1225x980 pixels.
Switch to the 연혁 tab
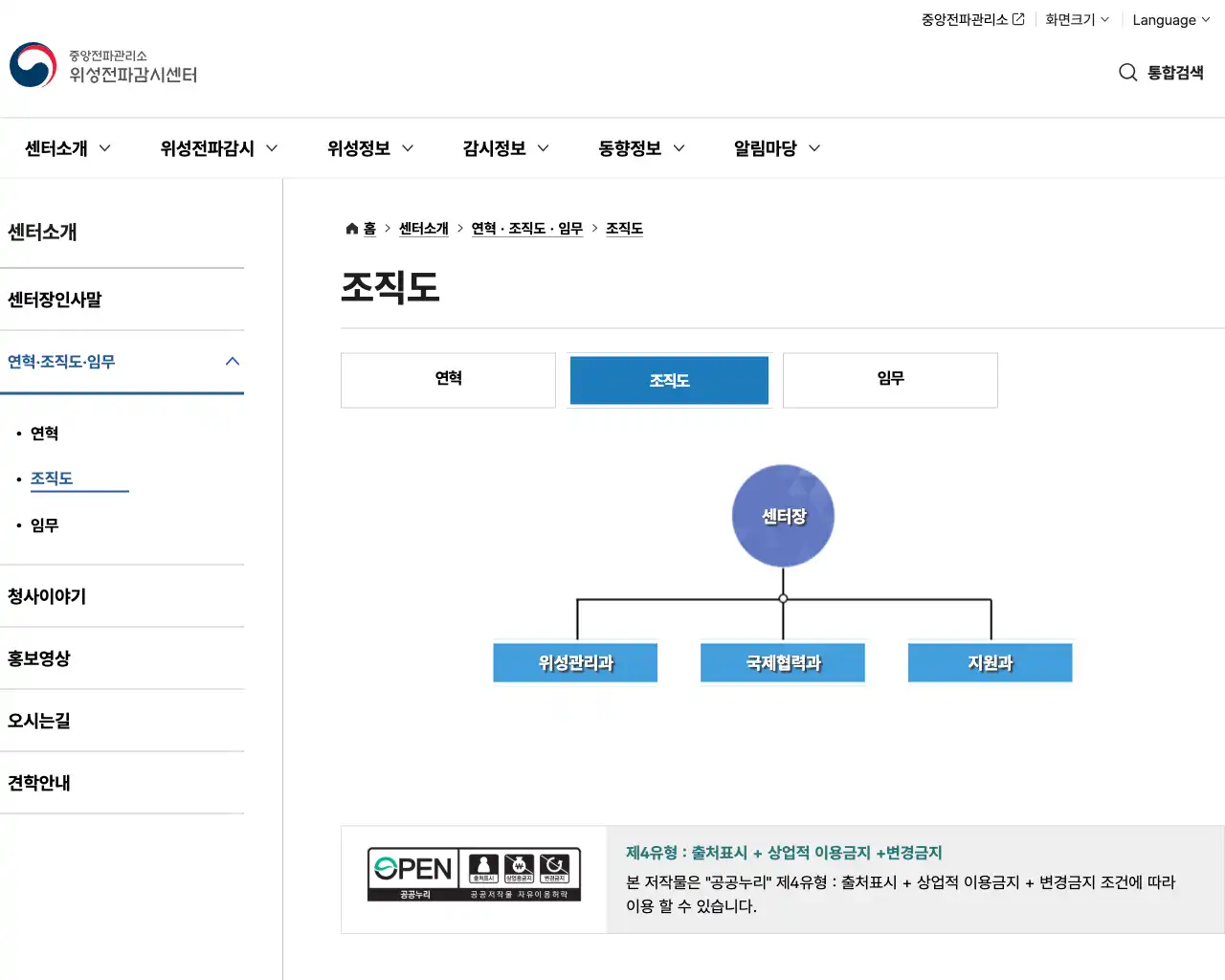click(448, 379)
